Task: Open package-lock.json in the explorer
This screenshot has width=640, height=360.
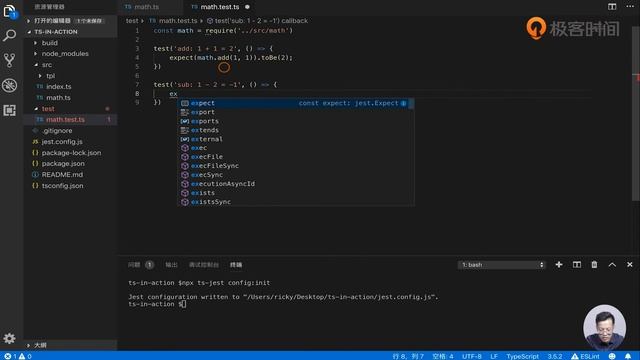Action: [71, 153]
